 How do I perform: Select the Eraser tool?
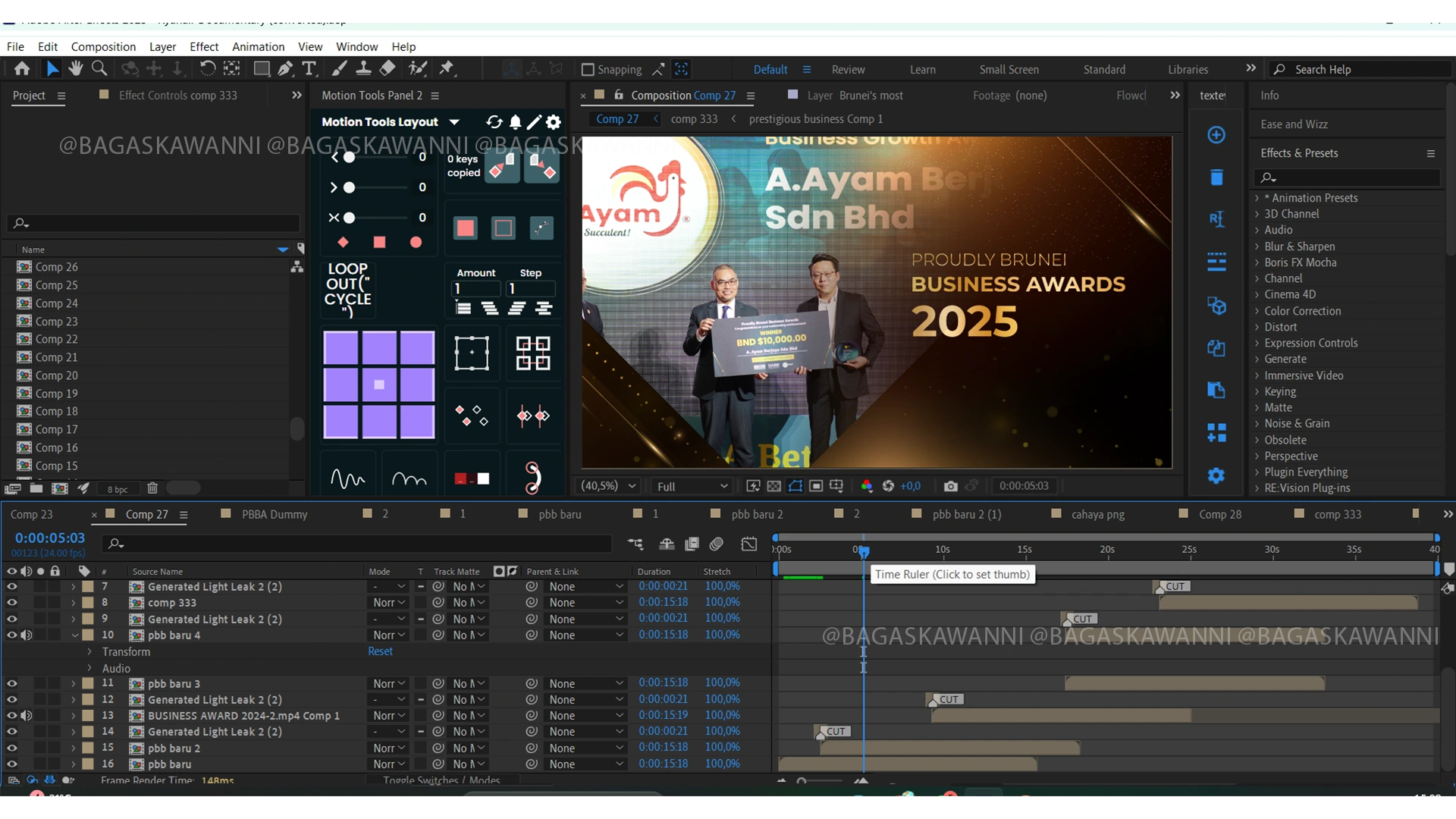[388, 69]
